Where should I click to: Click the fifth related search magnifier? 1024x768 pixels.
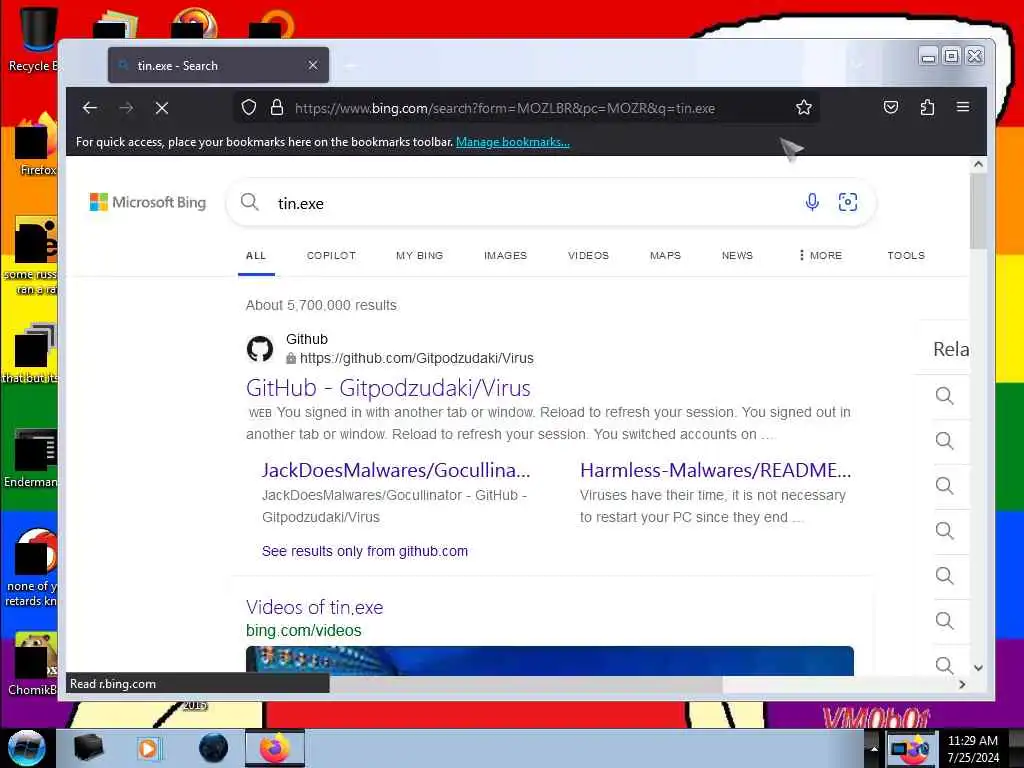(944, 576)
